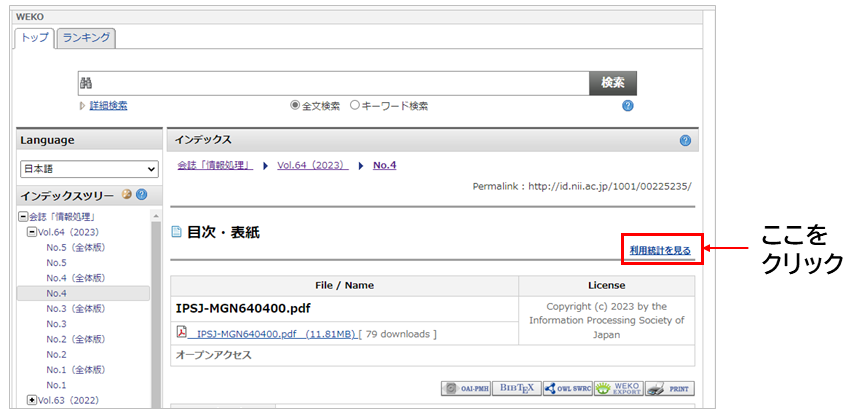Click inside the search text field
856x417 pixels.
coord(340,83)
